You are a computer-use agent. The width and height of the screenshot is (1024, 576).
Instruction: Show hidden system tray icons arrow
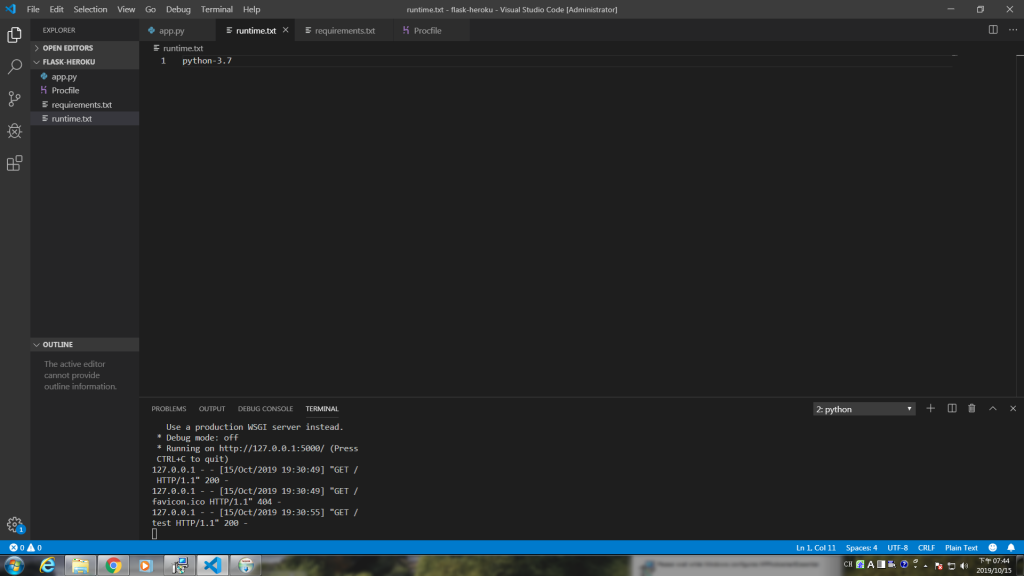925,566
